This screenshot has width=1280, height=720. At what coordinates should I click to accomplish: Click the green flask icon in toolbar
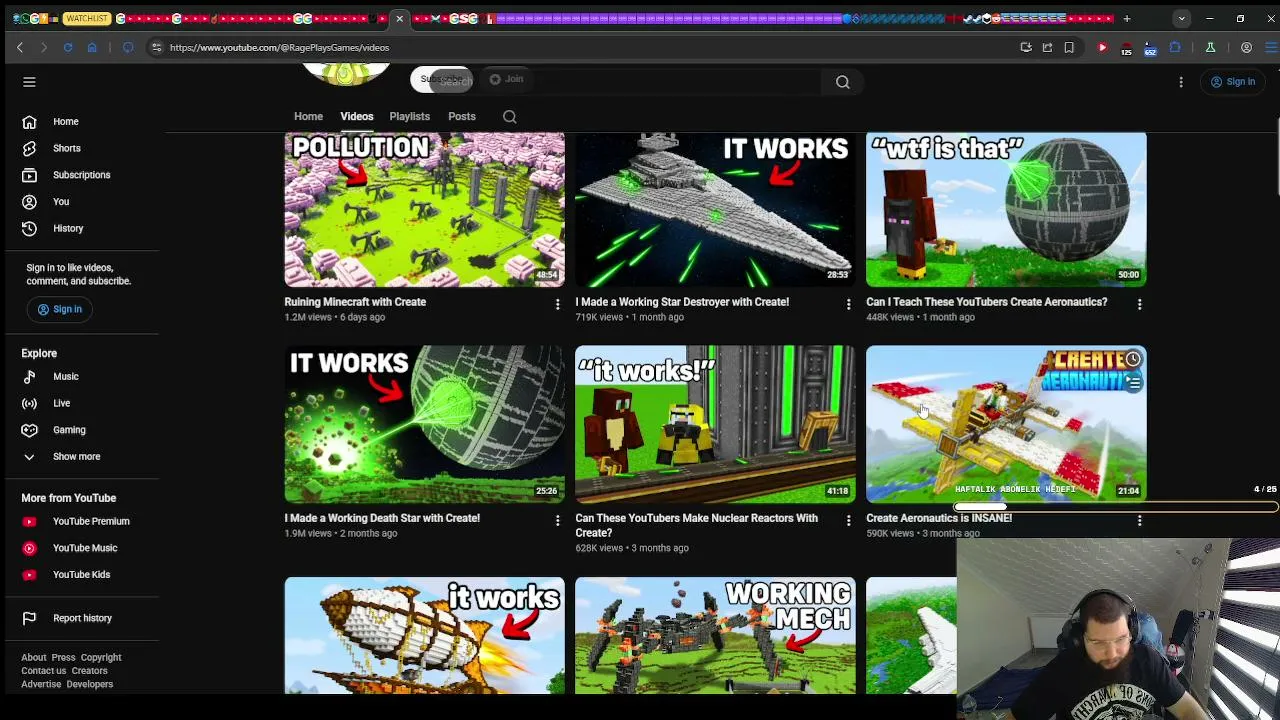coord(1210,47)
